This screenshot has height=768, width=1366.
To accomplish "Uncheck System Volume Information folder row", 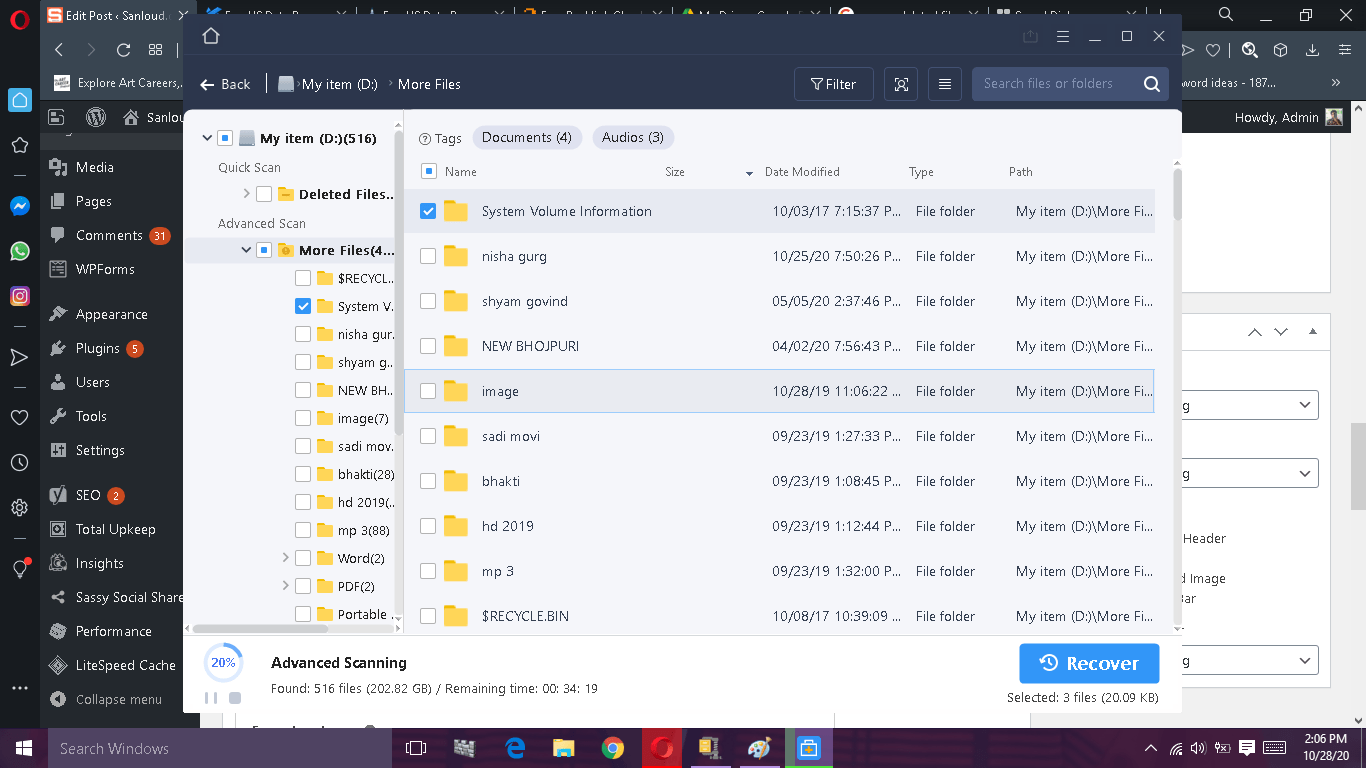I will 428,211.
